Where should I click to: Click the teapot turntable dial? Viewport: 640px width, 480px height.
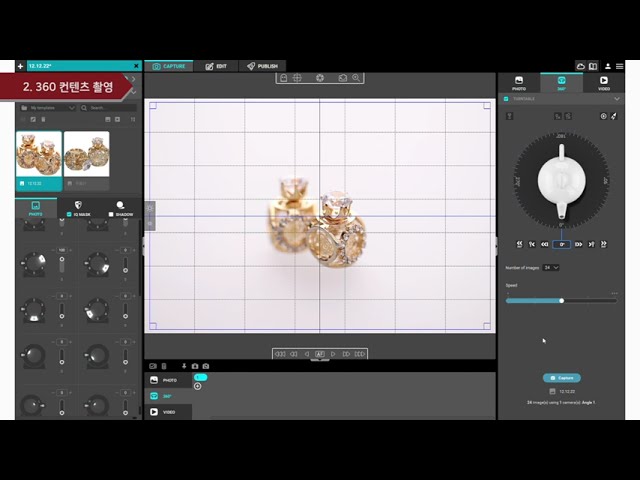[x=562, y=180]
